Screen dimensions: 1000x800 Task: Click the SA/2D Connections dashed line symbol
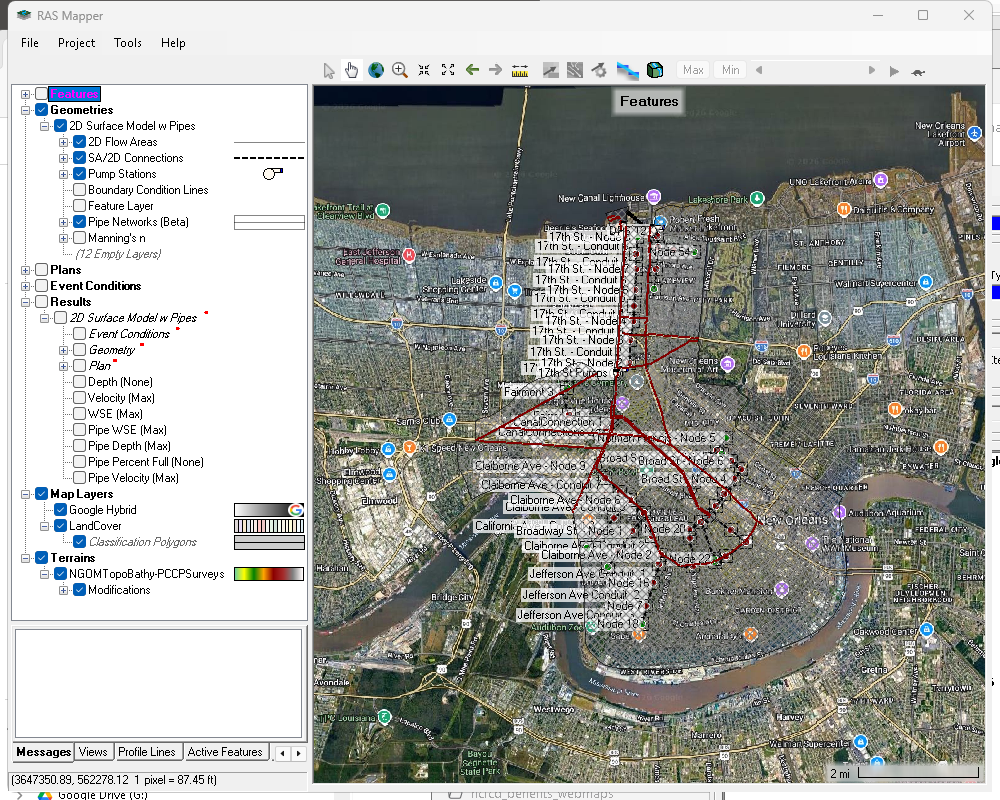coord(268,158)
